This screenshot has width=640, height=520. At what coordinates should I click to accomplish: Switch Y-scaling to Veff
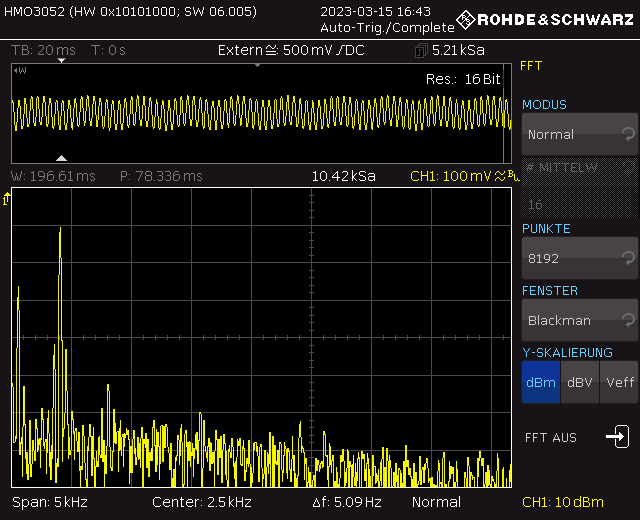coord(619,382)
